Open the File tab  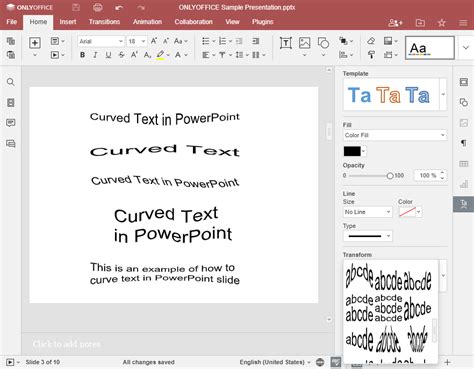tap(11, 22)
